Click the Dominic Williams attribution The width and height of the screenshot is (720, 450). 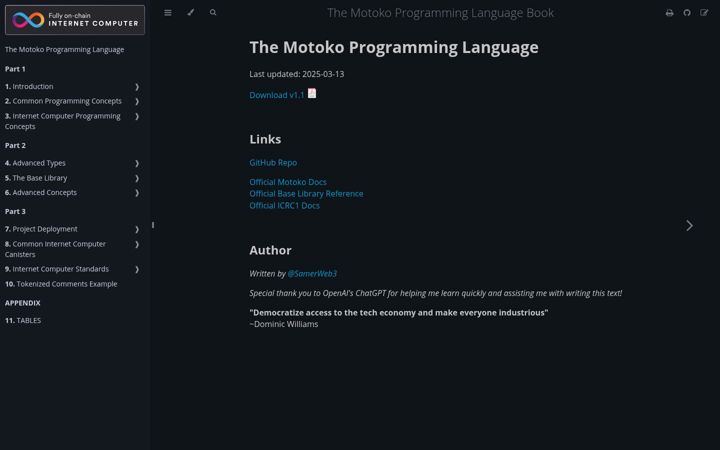pos(284,324)
